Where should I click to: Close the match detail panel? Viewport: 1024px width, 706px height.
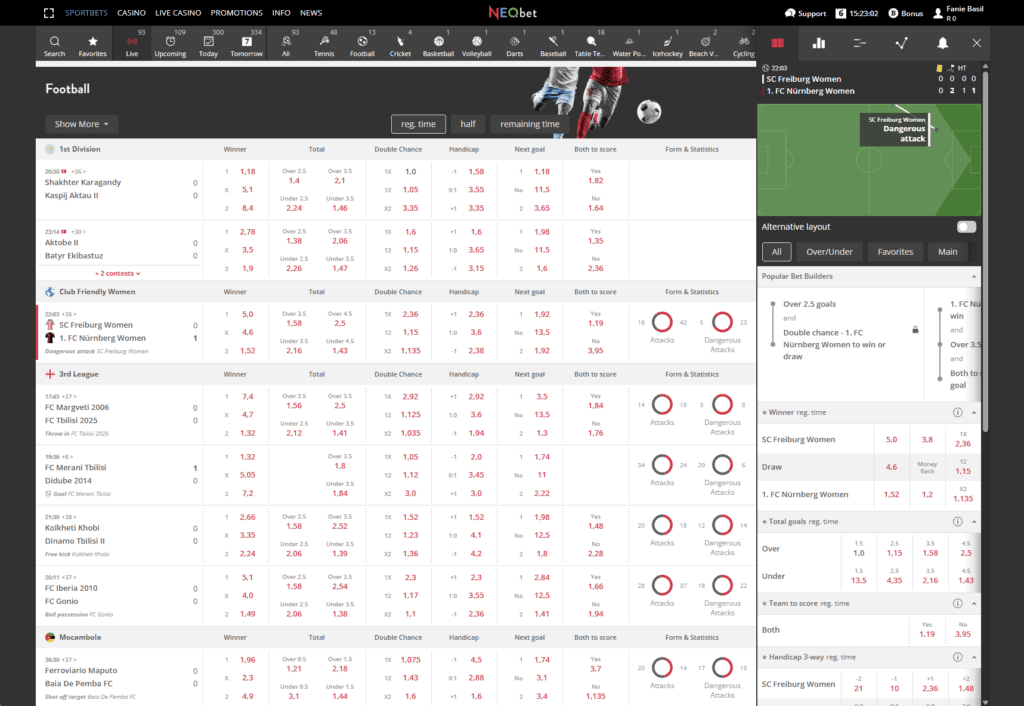(976, 43)
